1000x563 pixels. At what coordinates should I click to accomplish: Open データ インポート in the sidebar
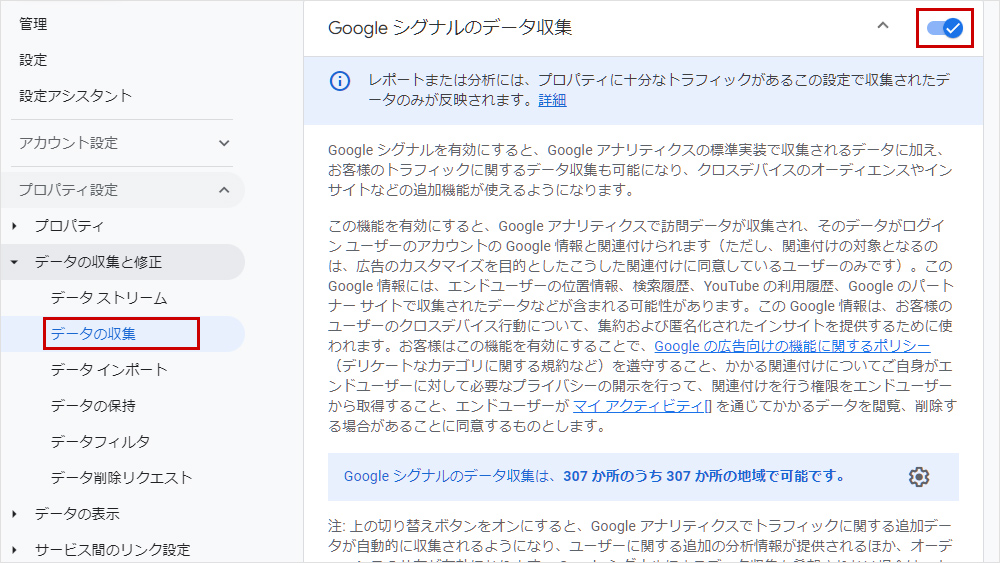click(109, 370)
